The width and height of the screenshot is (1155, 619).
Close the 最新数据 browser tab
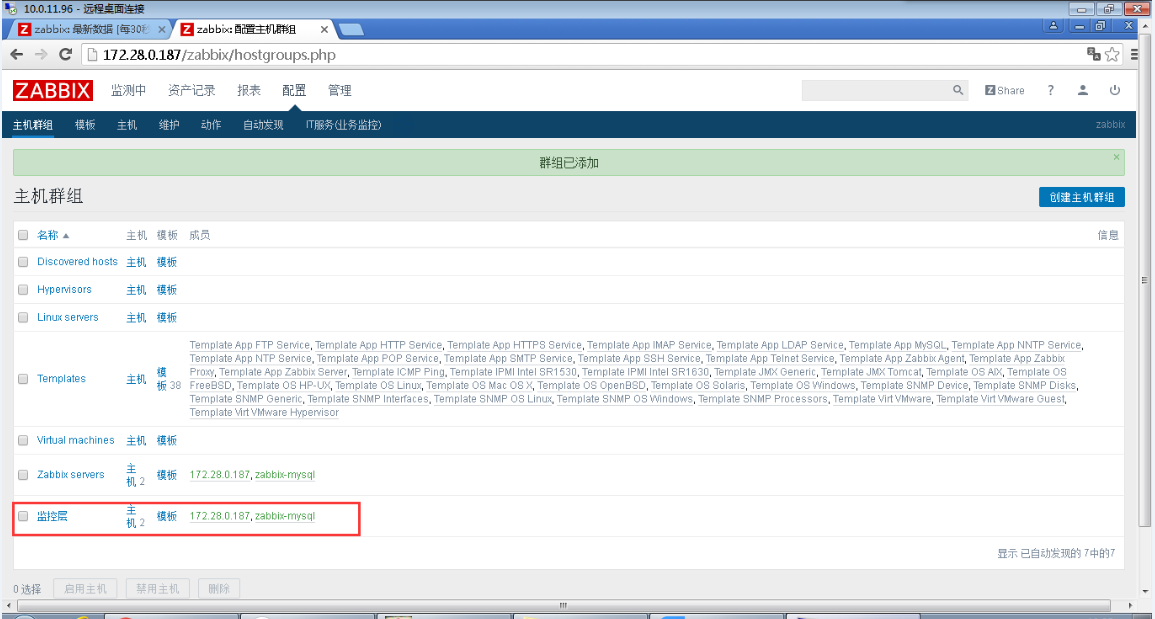point(162,29)
